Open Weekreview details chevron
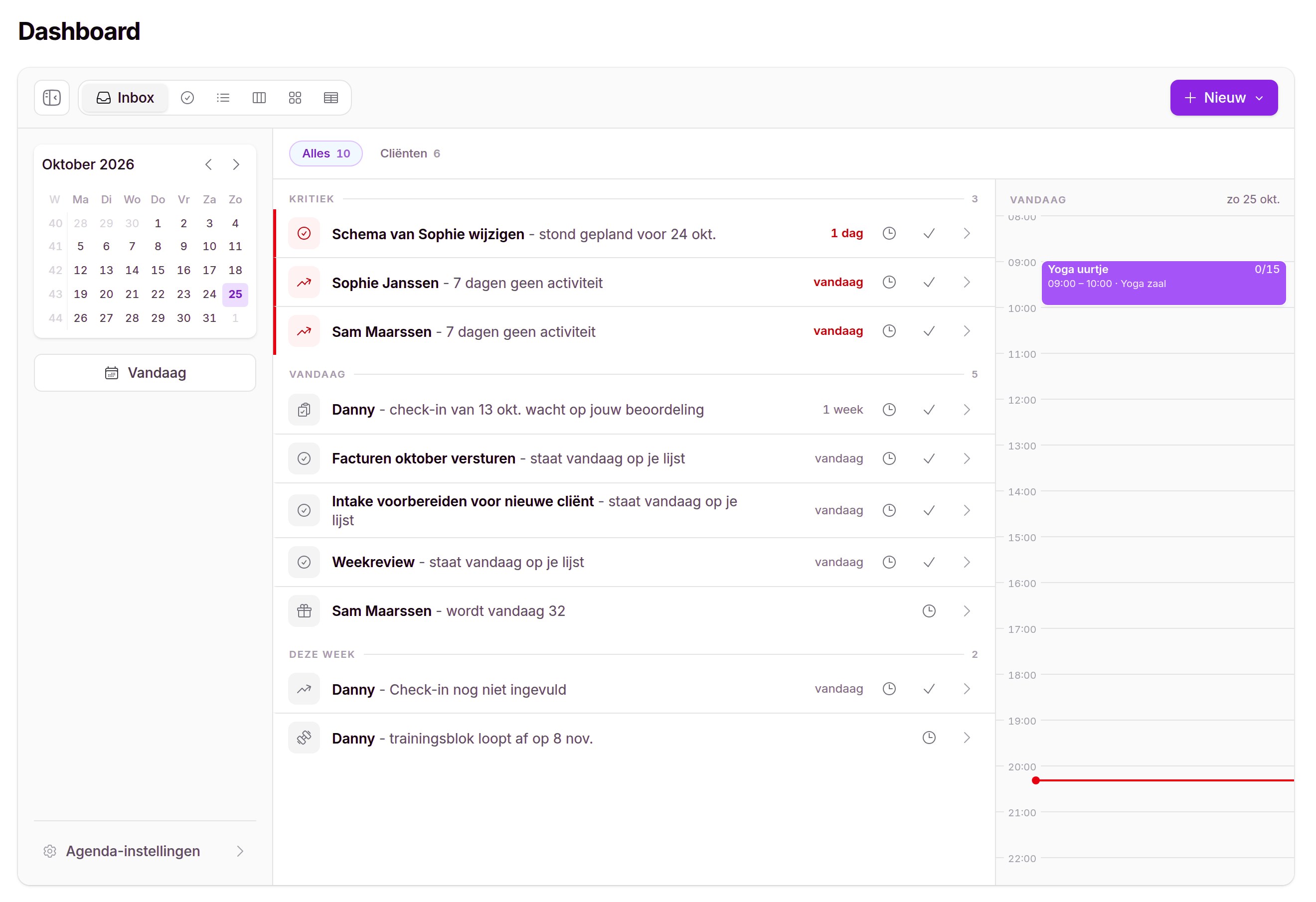Image resolution: width=1316 pixels, height=902 pixels. [967, 562]
